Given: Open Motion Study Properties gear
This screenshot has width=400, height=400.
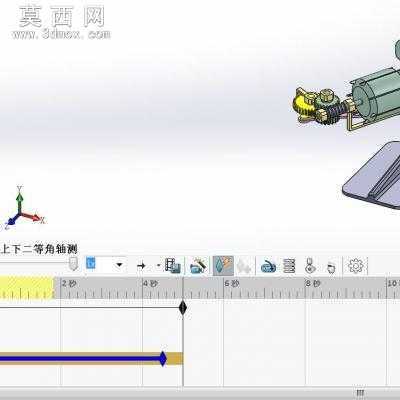Looking at the screenshot, I should click(355, 266).
